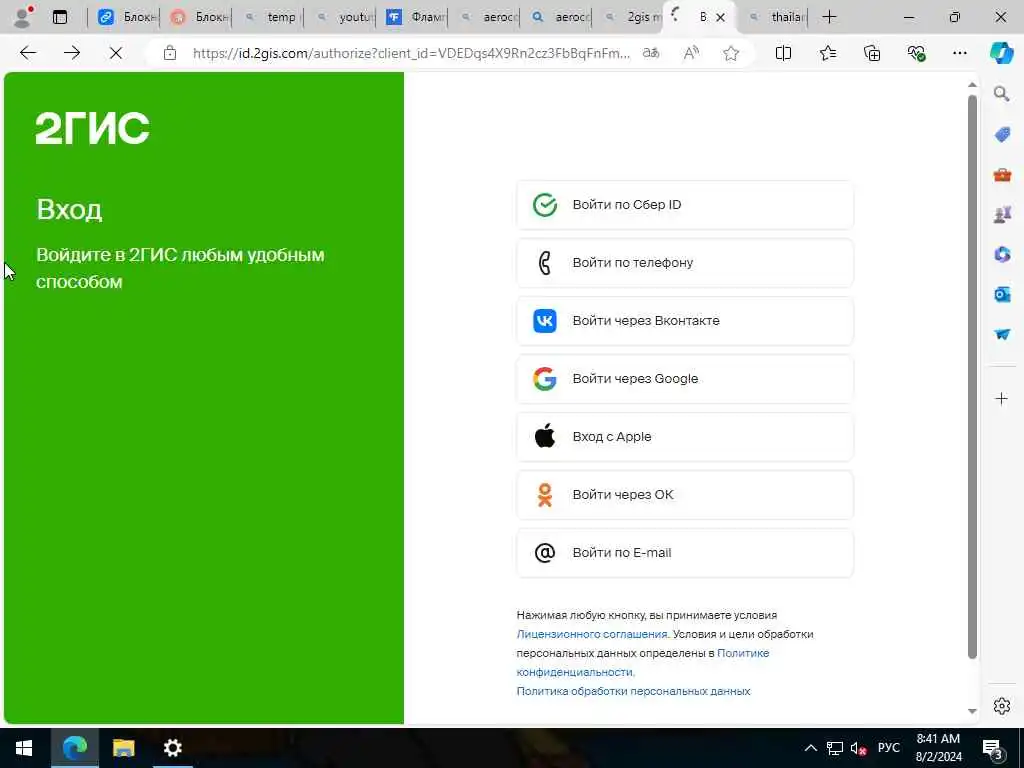View site information lock icon
The height and width of the screenshot is (768, 1024).
(170, 53)
